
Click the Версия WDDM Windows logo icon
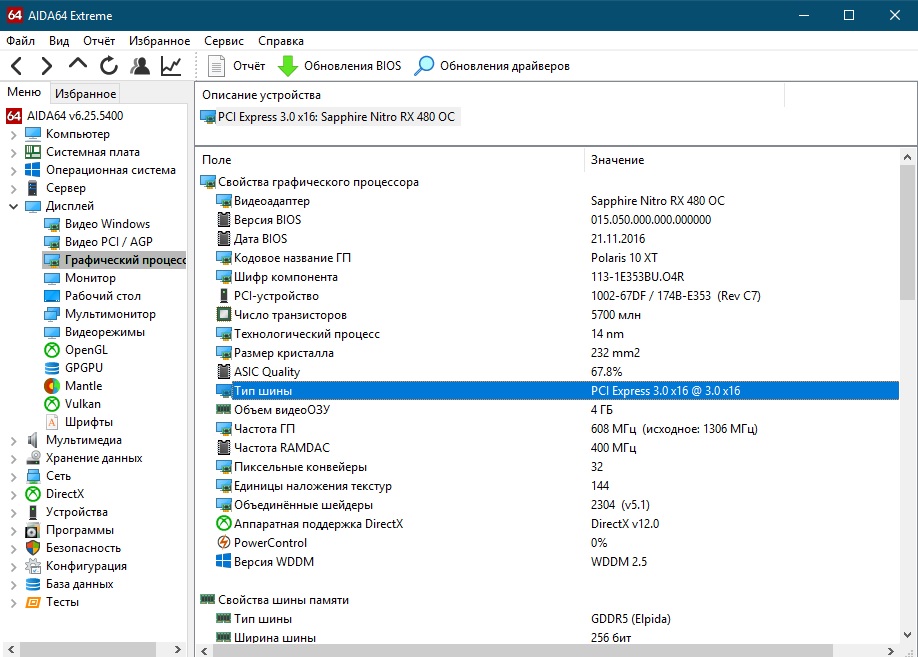pyautogui.click(x=224, y=562)
